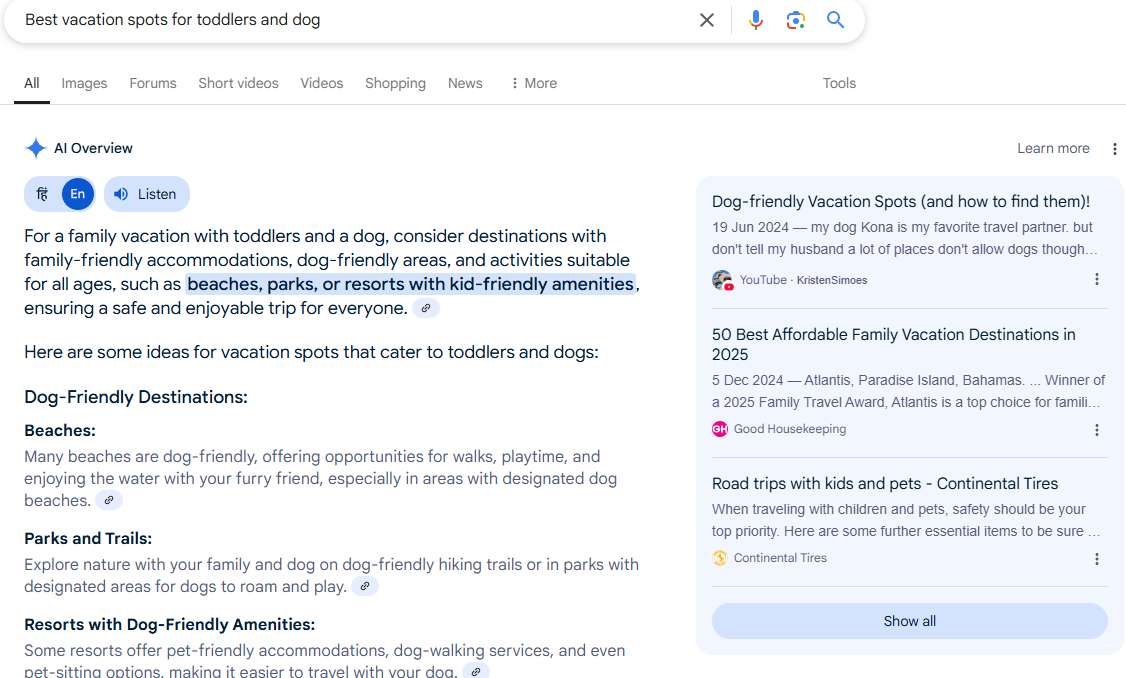Open the Tools filter options

[839, 83]
